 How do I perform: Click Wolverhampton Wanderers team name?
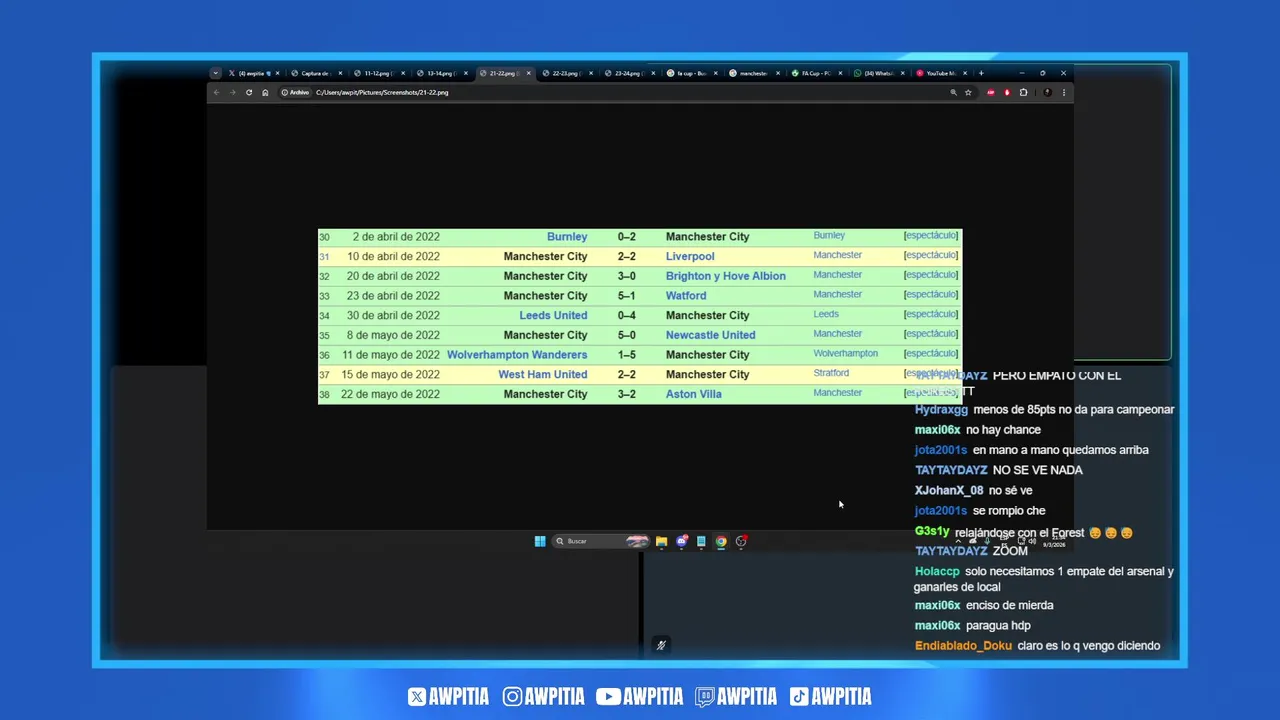[x=517, y=355]
